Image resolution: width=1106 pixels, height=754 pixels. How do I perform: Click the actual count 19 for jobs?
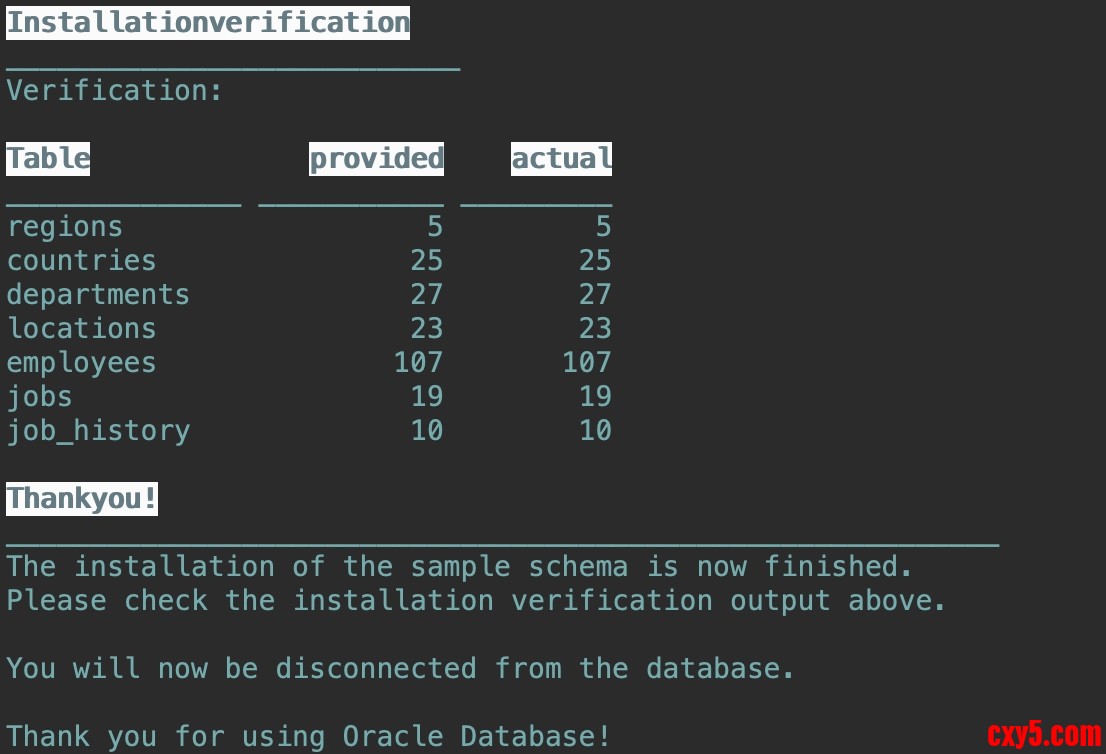(595, 397)
